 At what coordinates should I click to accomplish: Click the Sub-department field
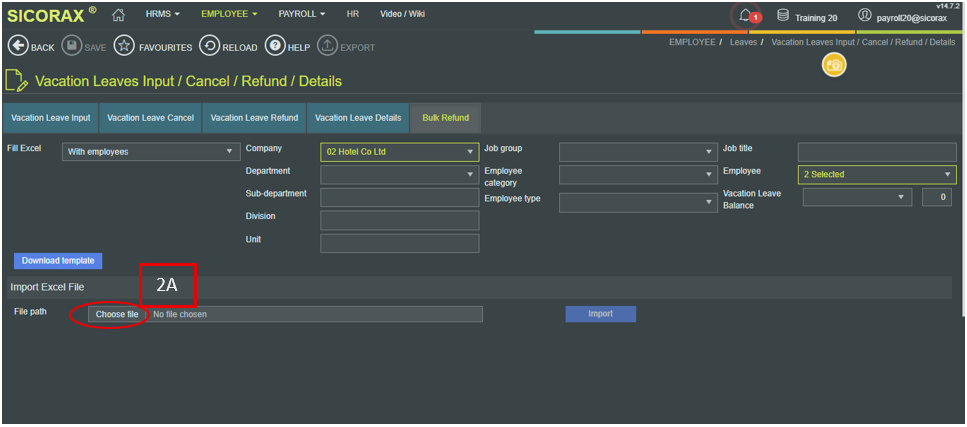point(400,197)
